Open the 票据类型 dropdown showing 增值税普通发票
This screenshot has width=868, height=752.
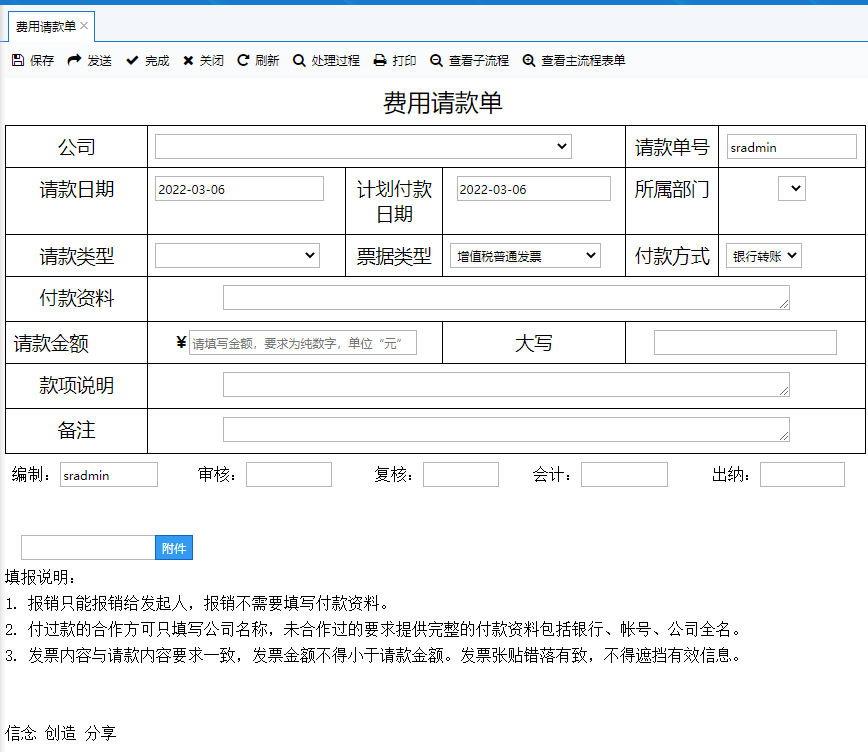(525, 255)
